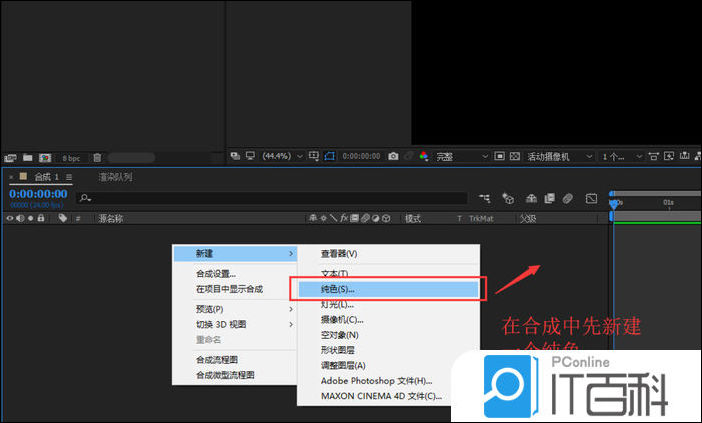
Task: Click the show channel RGB color icon
Action: (x=424, y=157)
